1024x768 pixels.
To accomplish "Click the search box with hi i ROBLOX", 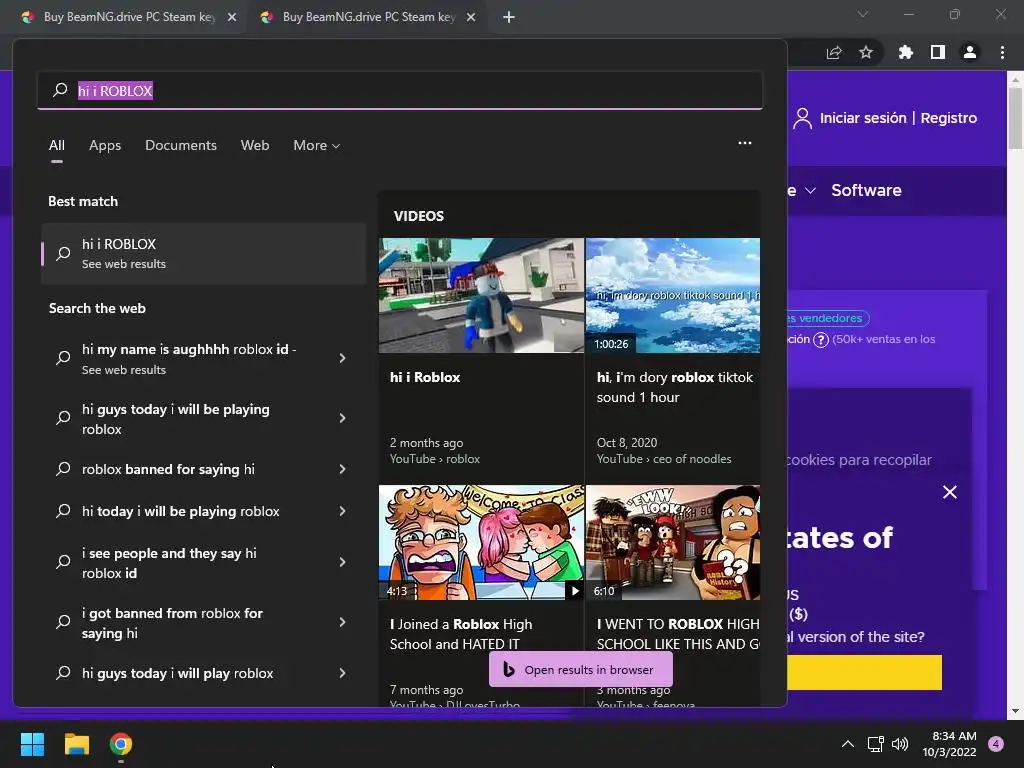I will [400, 90].
